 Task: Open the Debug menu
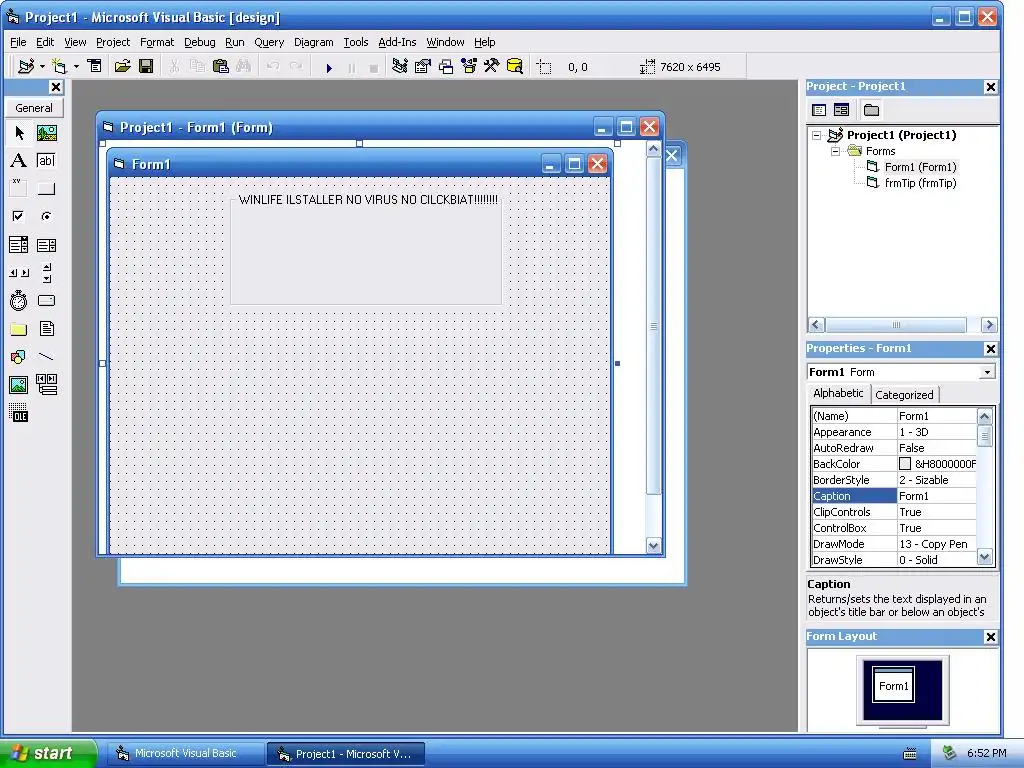click(x=200, y=42)
